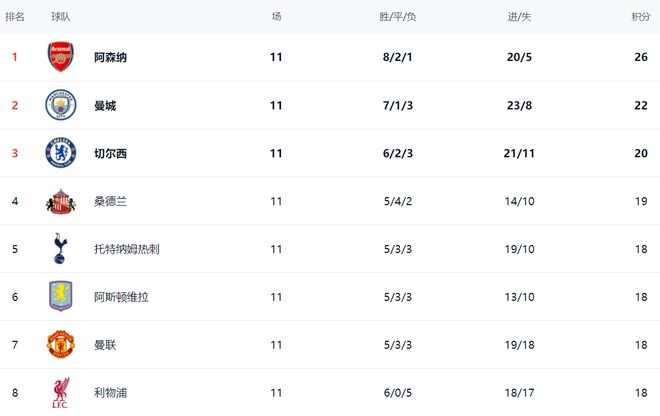Click the Sunderland club crest icon
This screenshot has width=660, height=416.
[61, 201]
